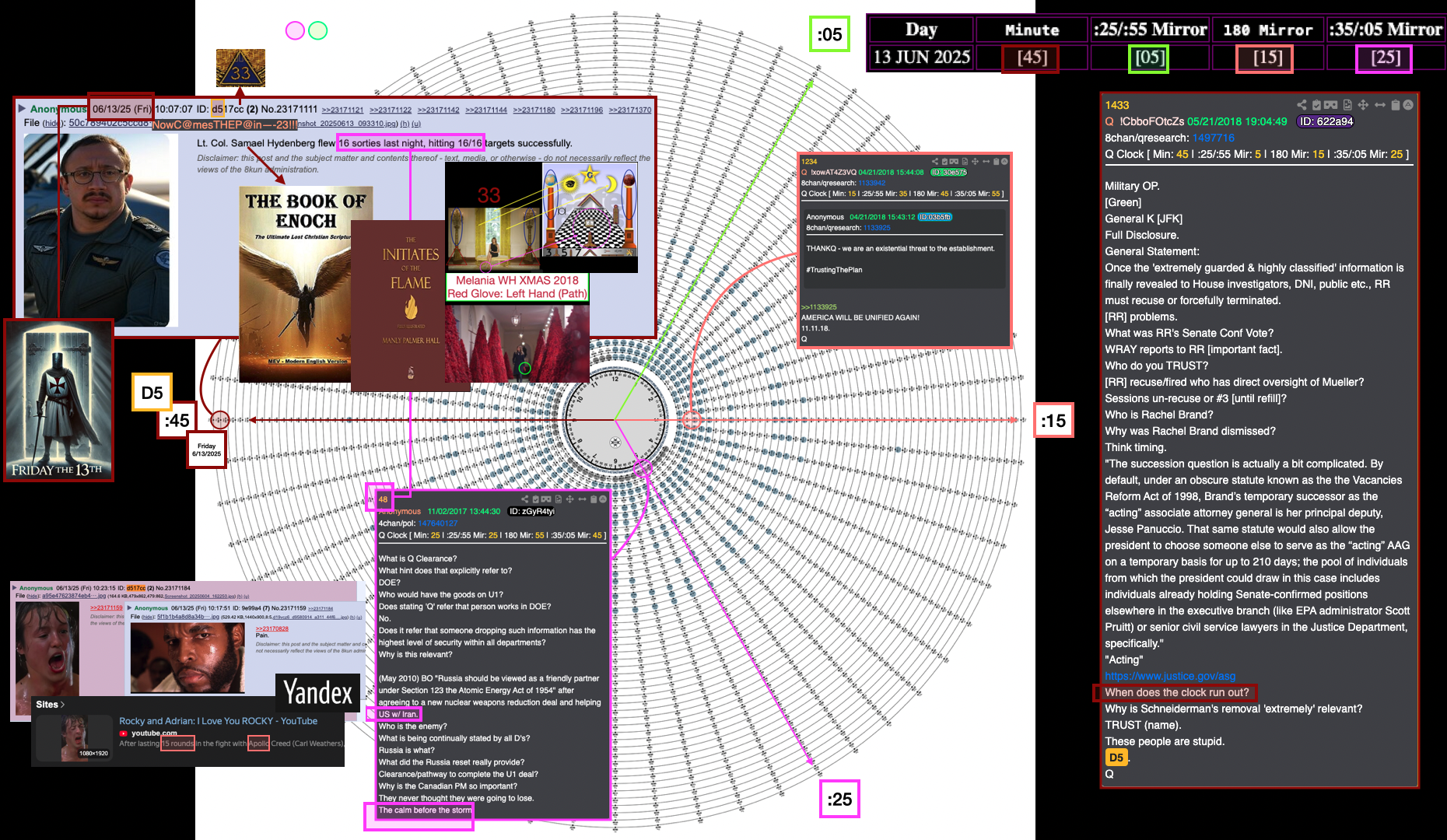Click the horizontal arrows icon on post 48
Screen dimensions: 1447x840
(583, 499)
